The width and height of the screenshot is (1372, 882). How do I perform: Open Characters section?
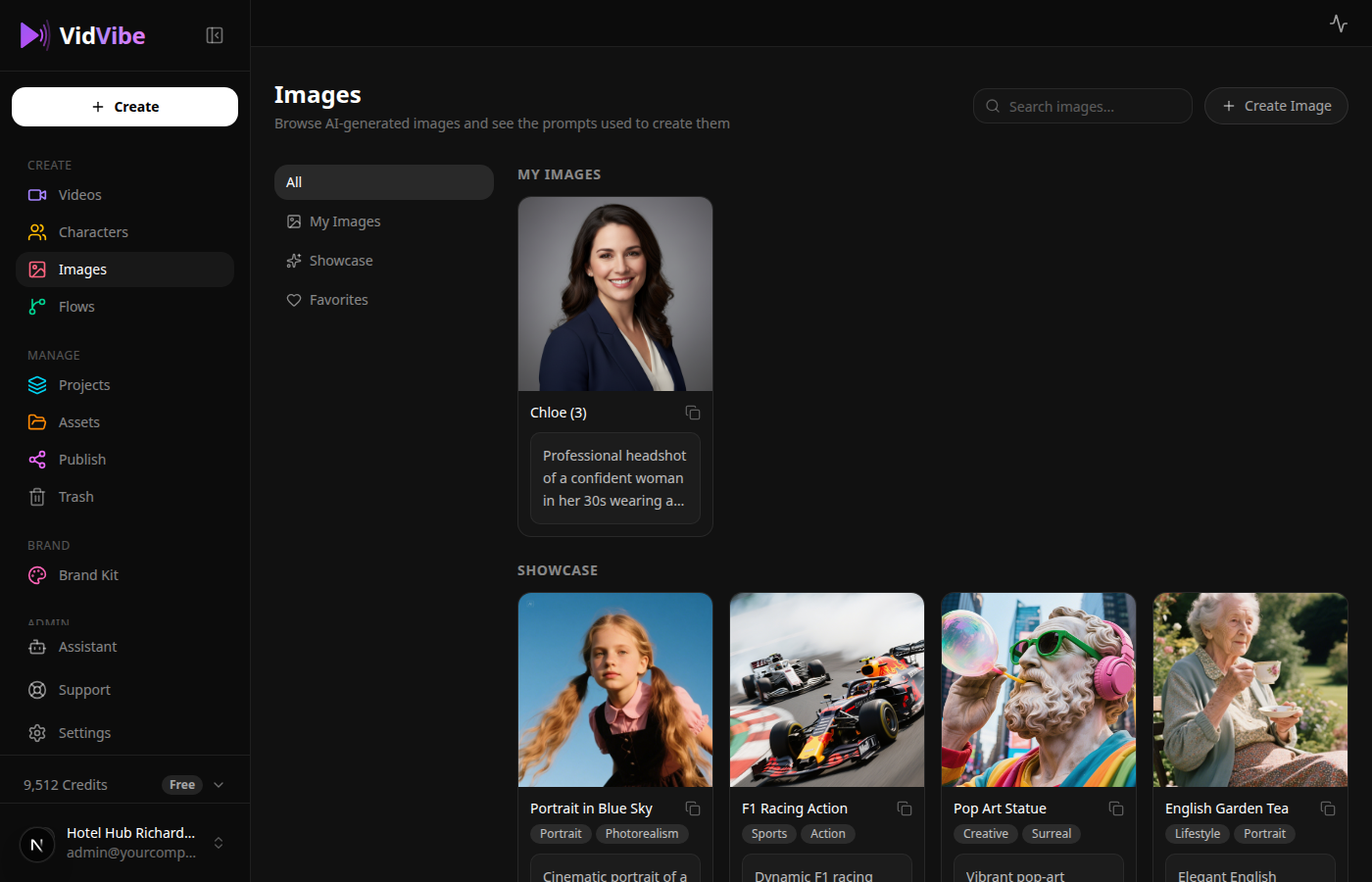tap(124, 232)
